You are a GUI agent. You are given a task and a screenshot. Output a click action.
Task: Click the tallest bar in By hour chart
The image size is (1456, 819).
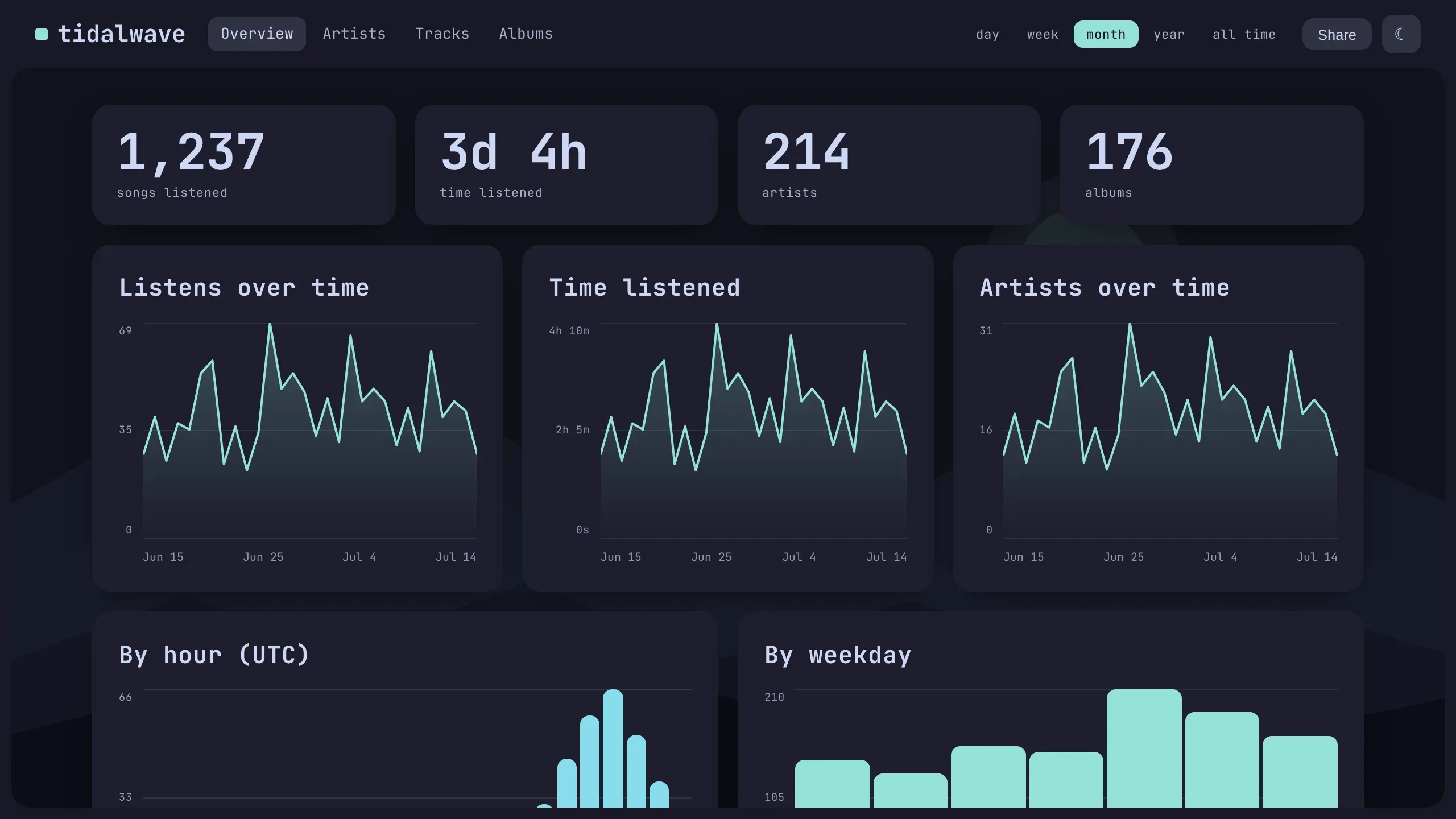click(613, 748)
